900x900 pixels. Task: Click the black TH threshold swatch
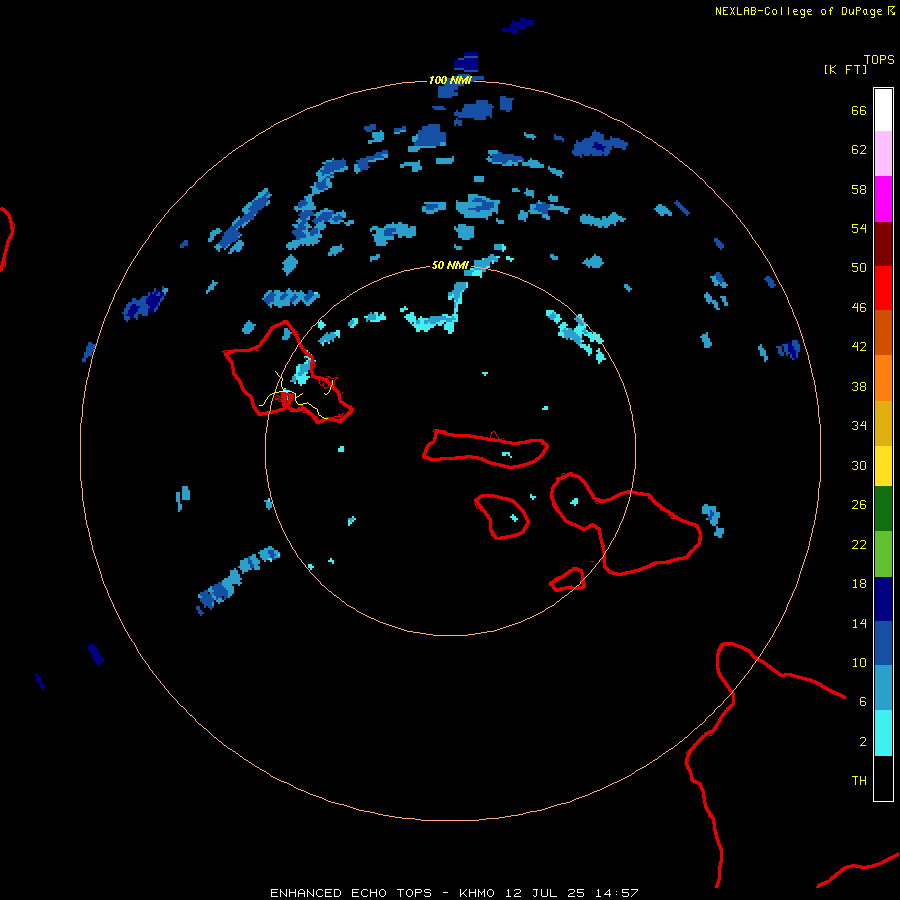(883, 778)
